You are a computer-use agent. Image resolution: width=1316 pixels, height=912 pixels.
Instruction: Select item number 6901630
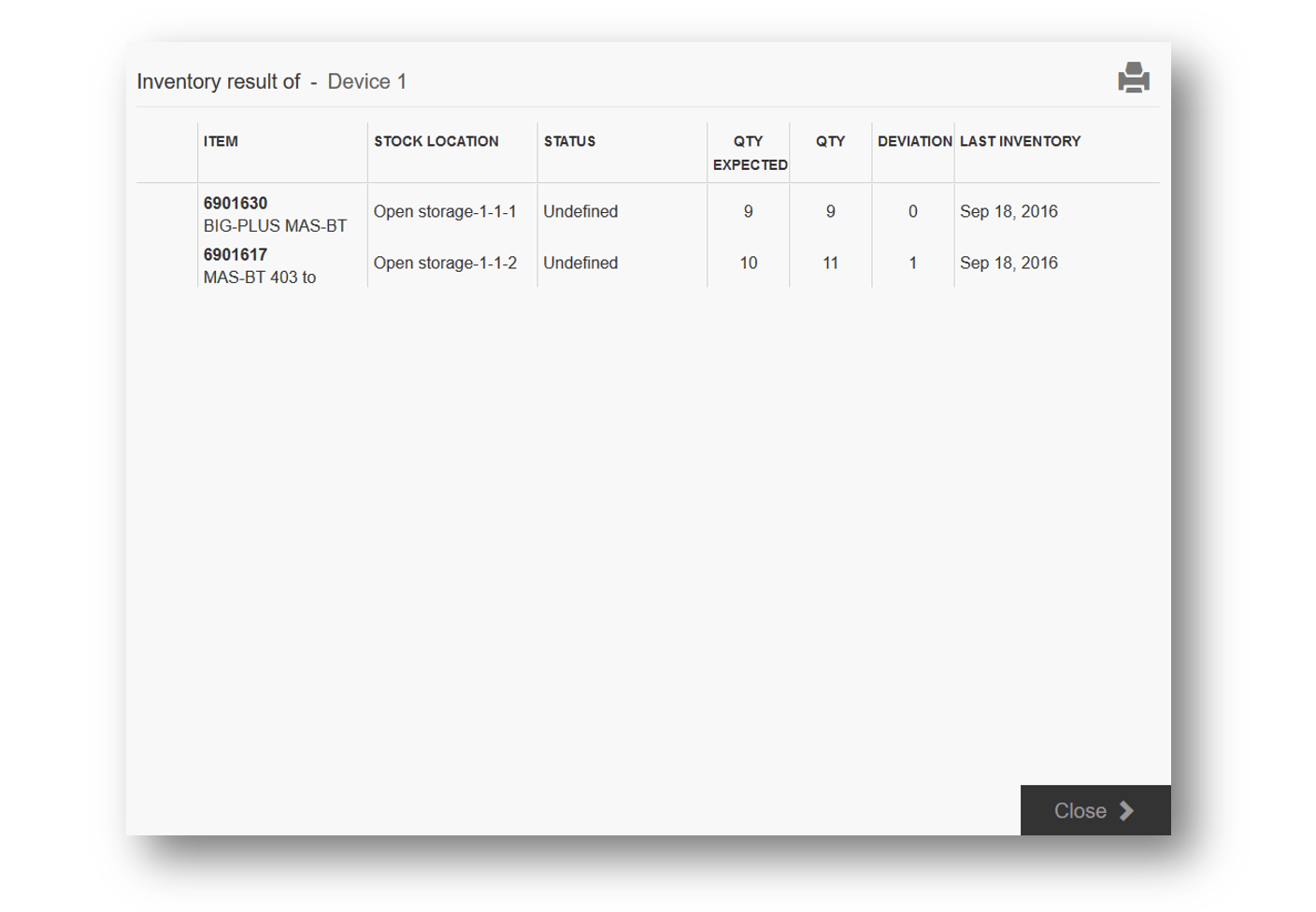point(236,204)
